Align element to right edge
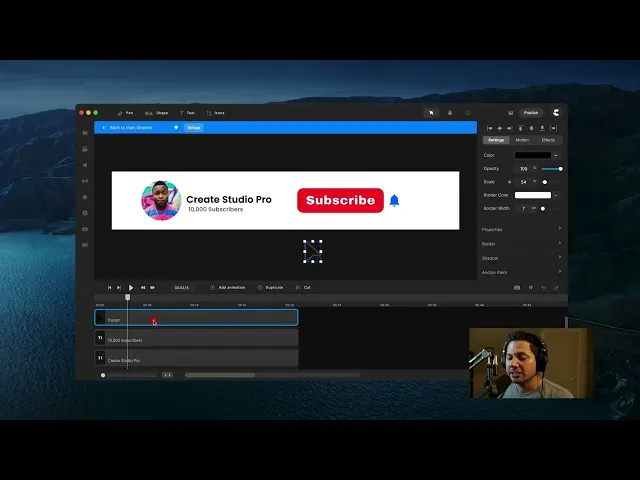Screen dimensions: 640x480 pyautogui.click(x=509, y=128)
